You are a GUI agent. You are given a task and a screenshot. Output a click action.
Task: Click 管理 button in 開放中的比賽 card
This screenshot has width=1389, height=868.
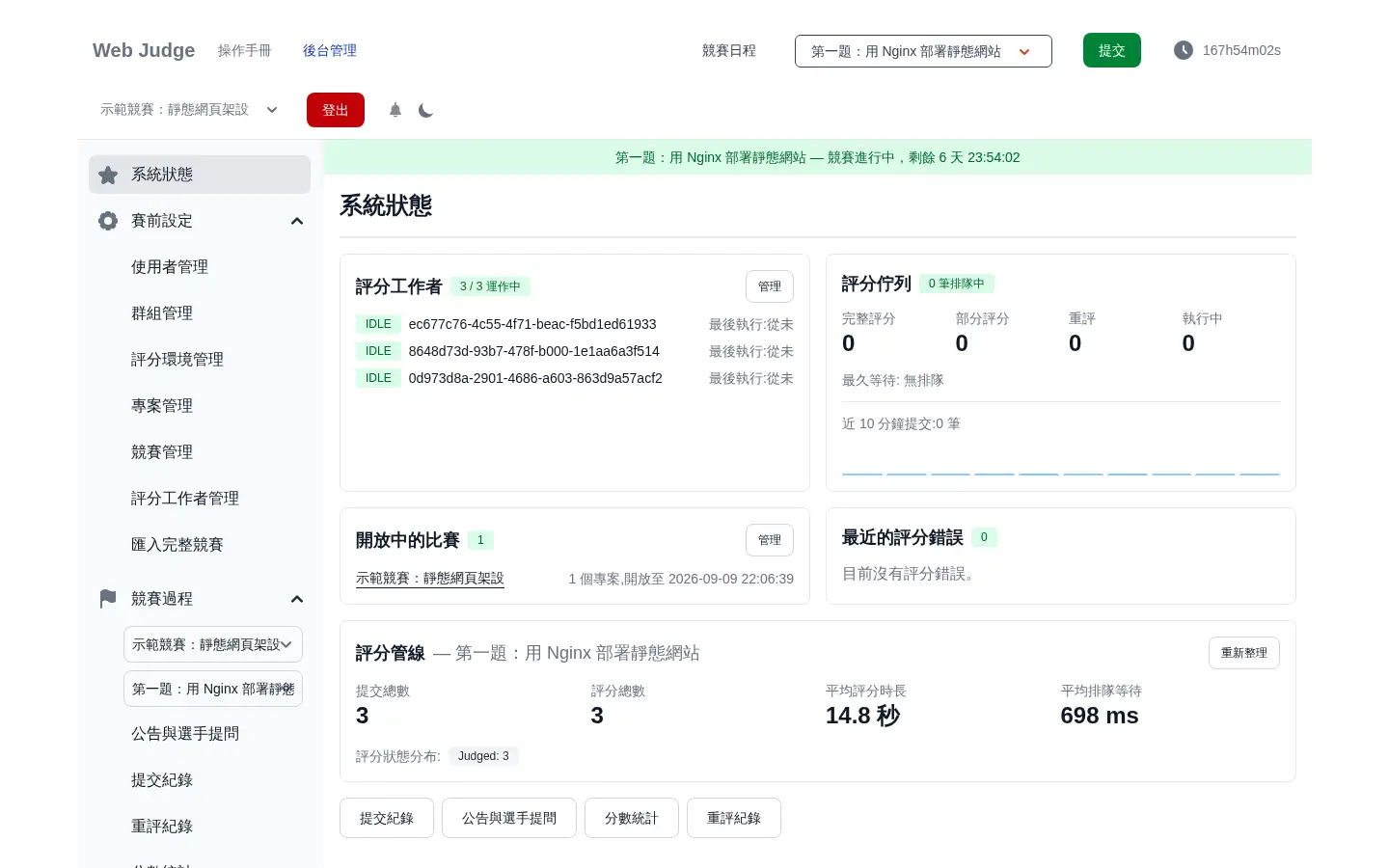tap(770, 540)
